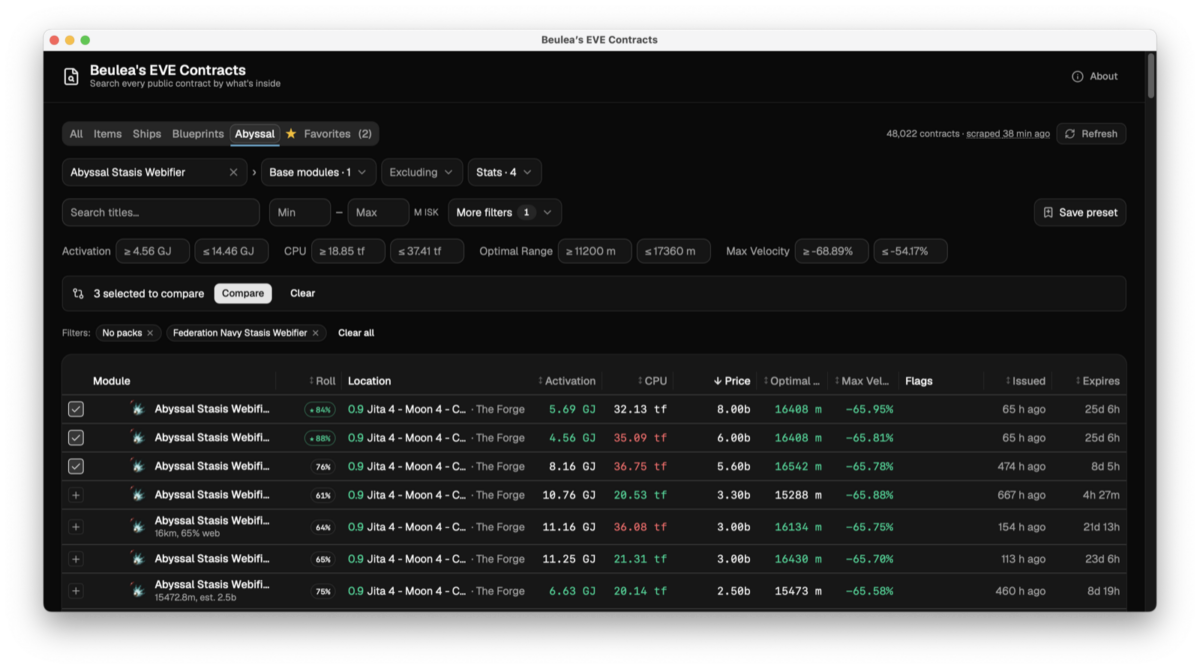This screenshot has width=1200, height=669.
Task: Remove the Federation Navy Stasis Webifier filter
Action: [315, 333]
